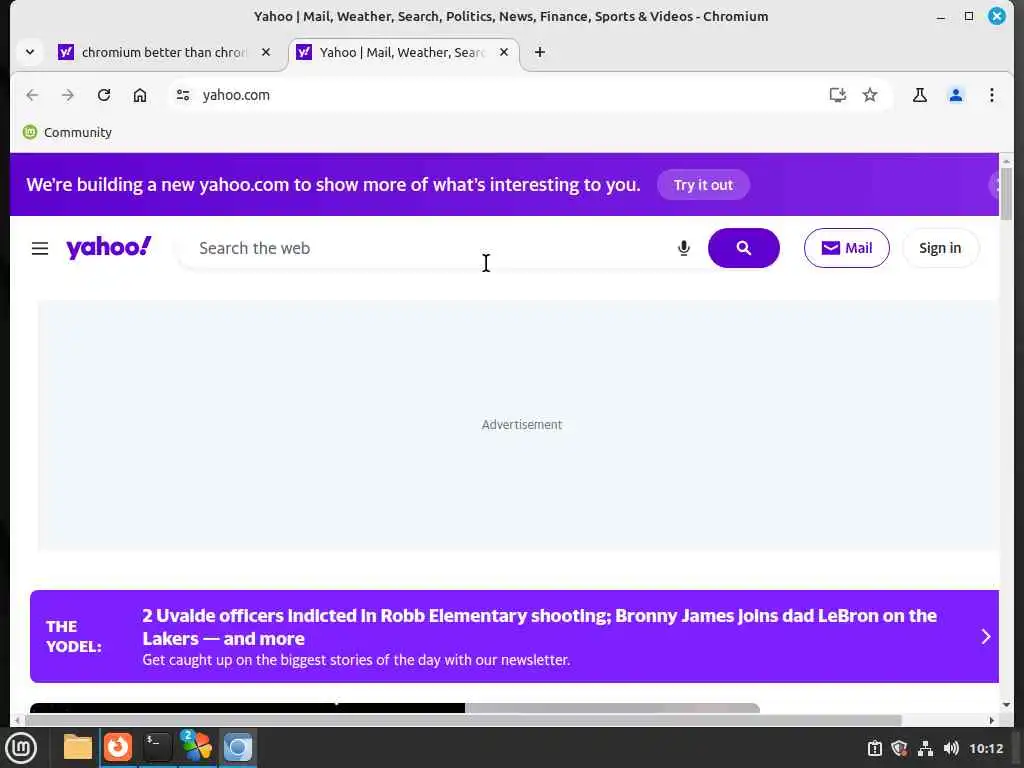Image resolution: width=1024 pixels, height=768 pixels.
Task: Open Chromium three-dot menu
Action: point(991,95)
